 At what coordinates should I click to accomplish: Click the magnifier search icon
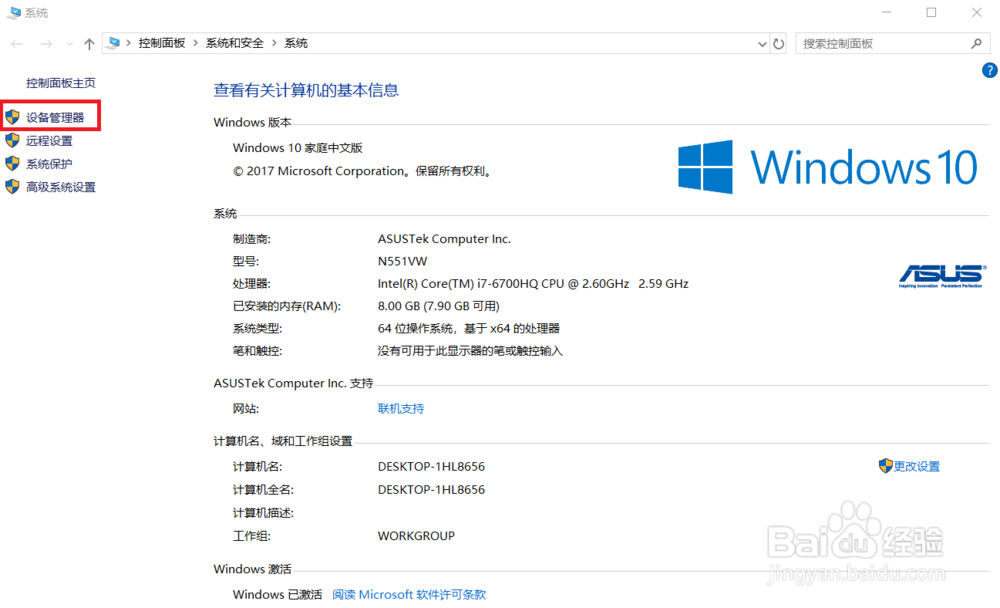click(x=976, y=43)
